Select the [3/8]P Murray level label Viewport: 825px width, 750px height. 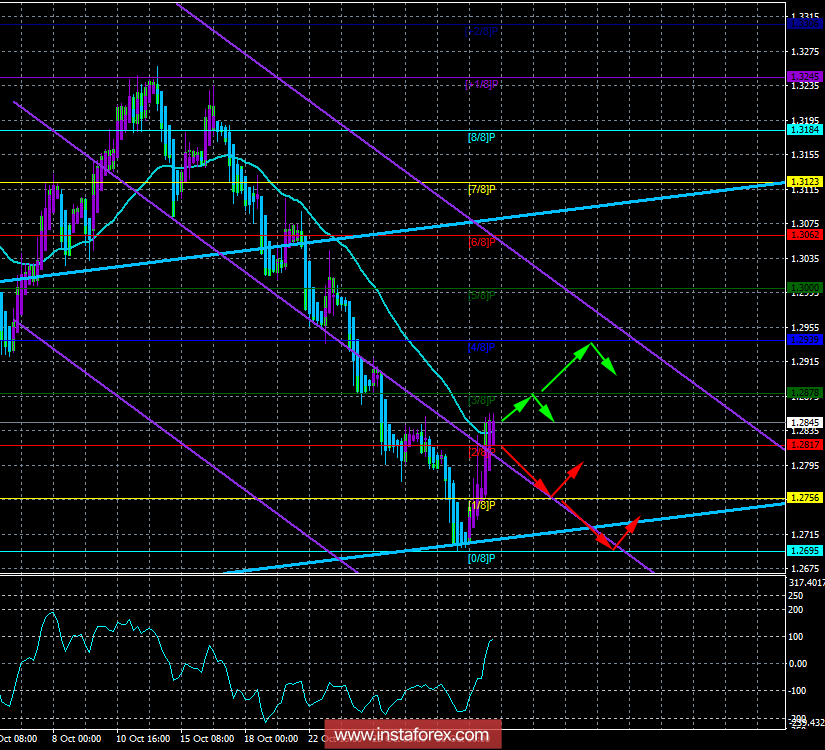point(481,401)
